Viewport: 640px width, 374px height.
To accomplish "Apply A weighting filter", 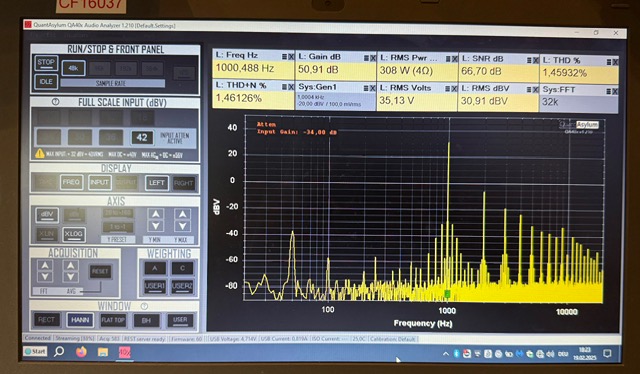I will pyautogui.click(x=155, y=268).
